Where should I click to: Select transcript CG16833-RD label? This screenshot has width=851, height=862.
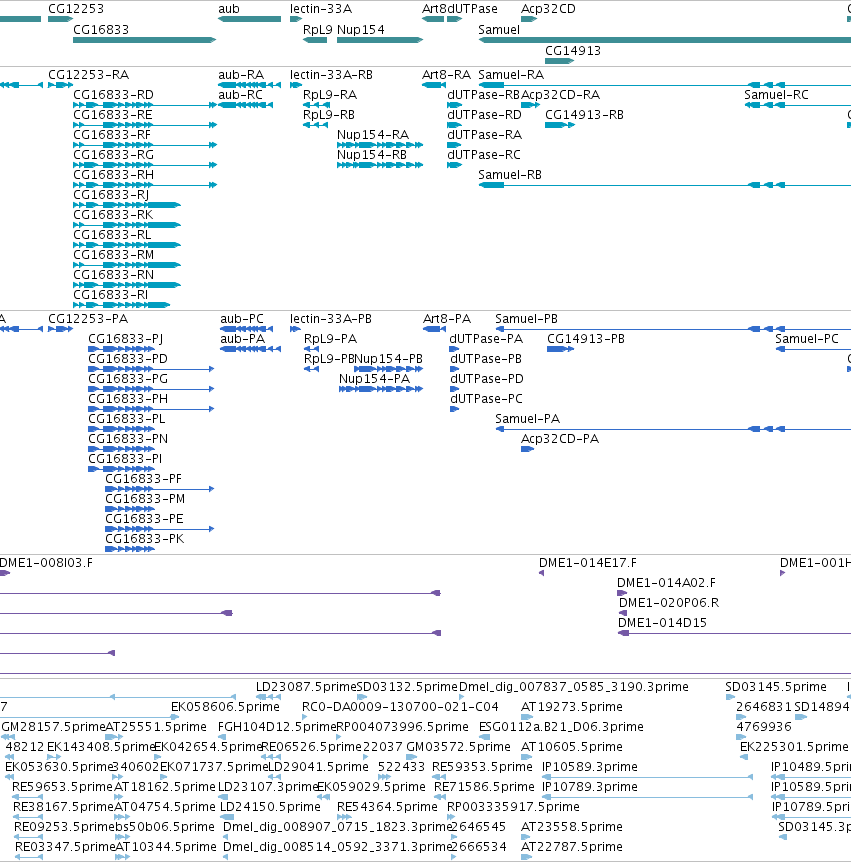coord(113,95)
